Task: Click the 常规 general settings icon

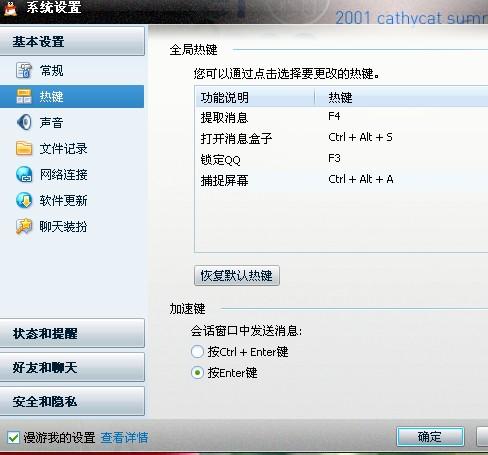Action: 24,70
